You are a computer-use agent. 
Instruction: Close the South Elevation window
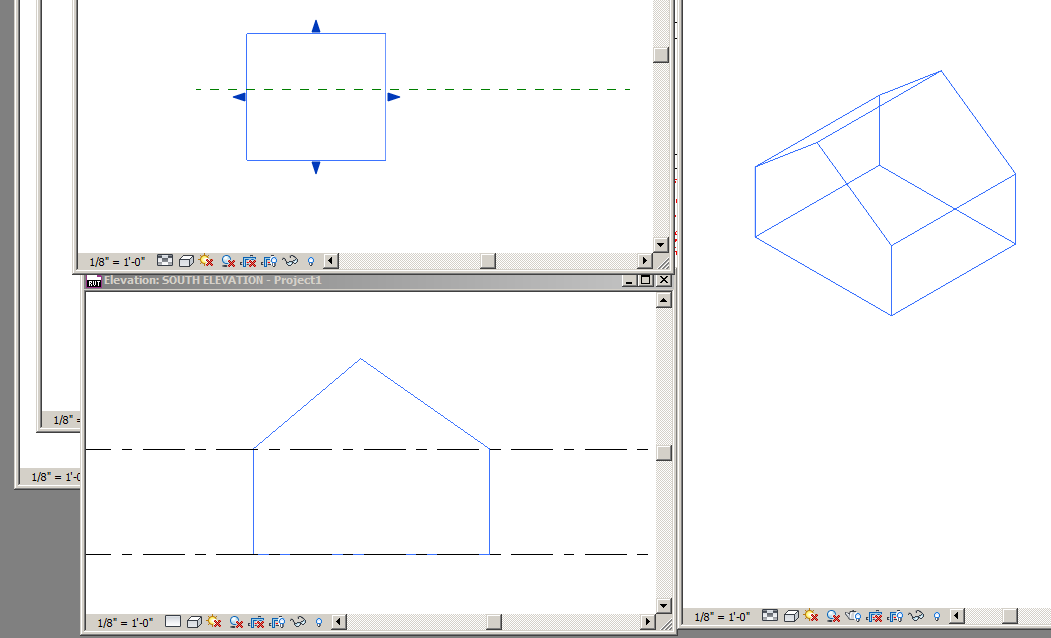point(664,280)
